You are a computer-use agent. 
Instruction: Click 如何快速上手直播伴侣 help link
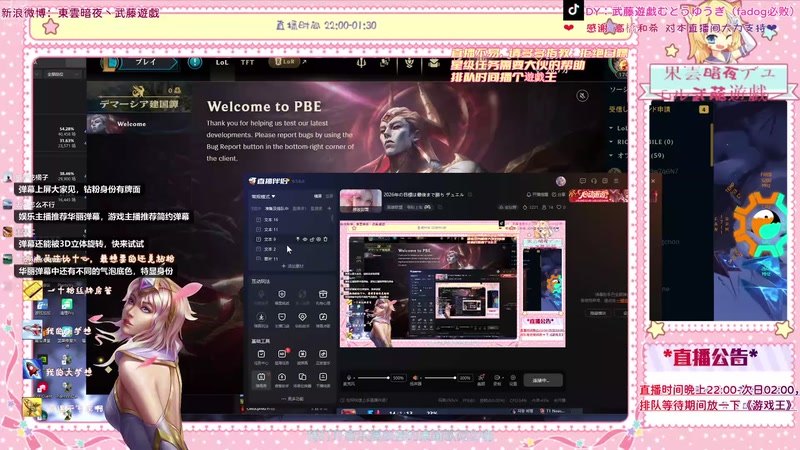(364, 400)
